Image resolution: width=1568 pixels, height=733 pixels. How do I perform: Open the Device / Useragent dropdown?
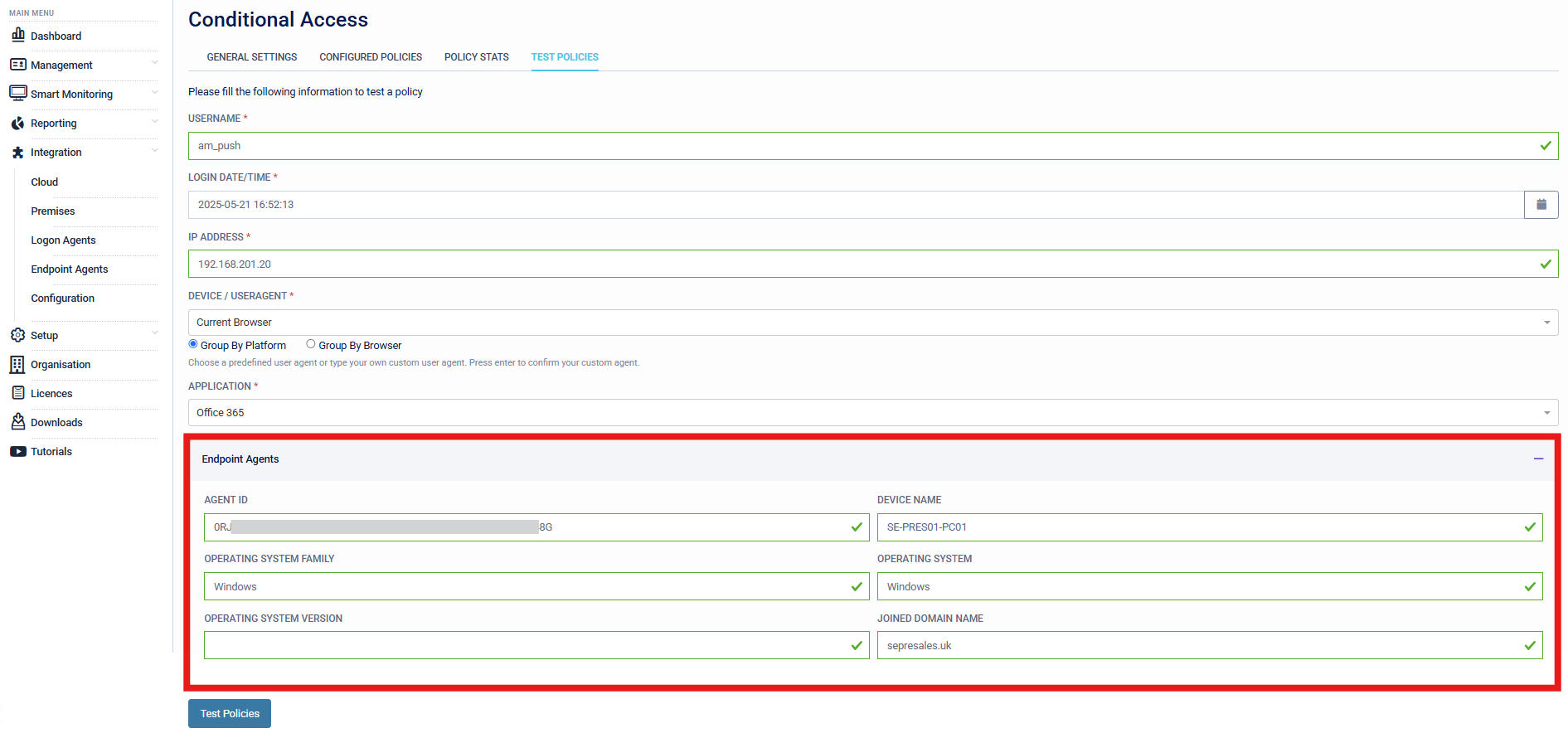(x=872, y=323)
